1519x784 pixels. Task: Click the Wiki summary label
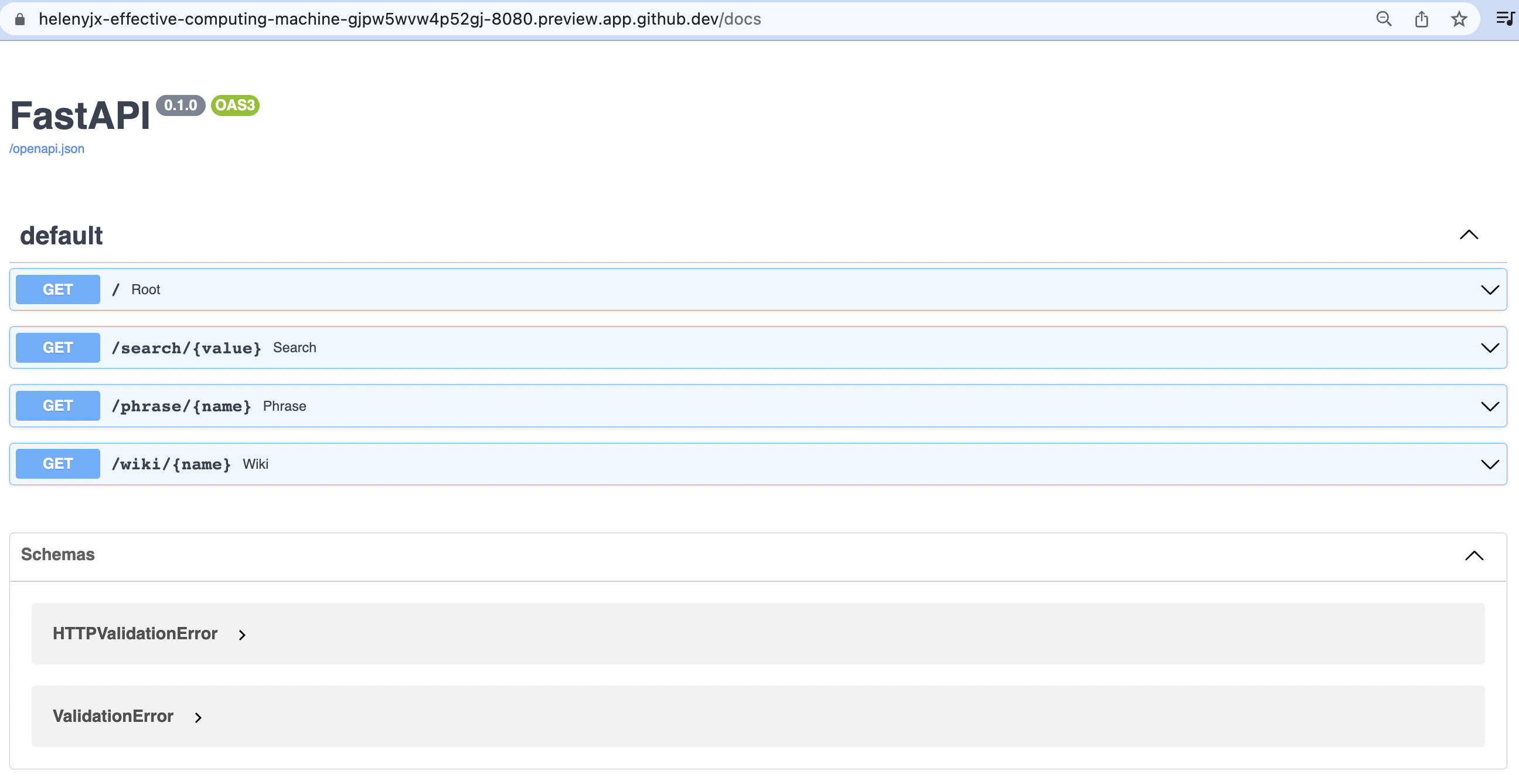tap(256, 465)
